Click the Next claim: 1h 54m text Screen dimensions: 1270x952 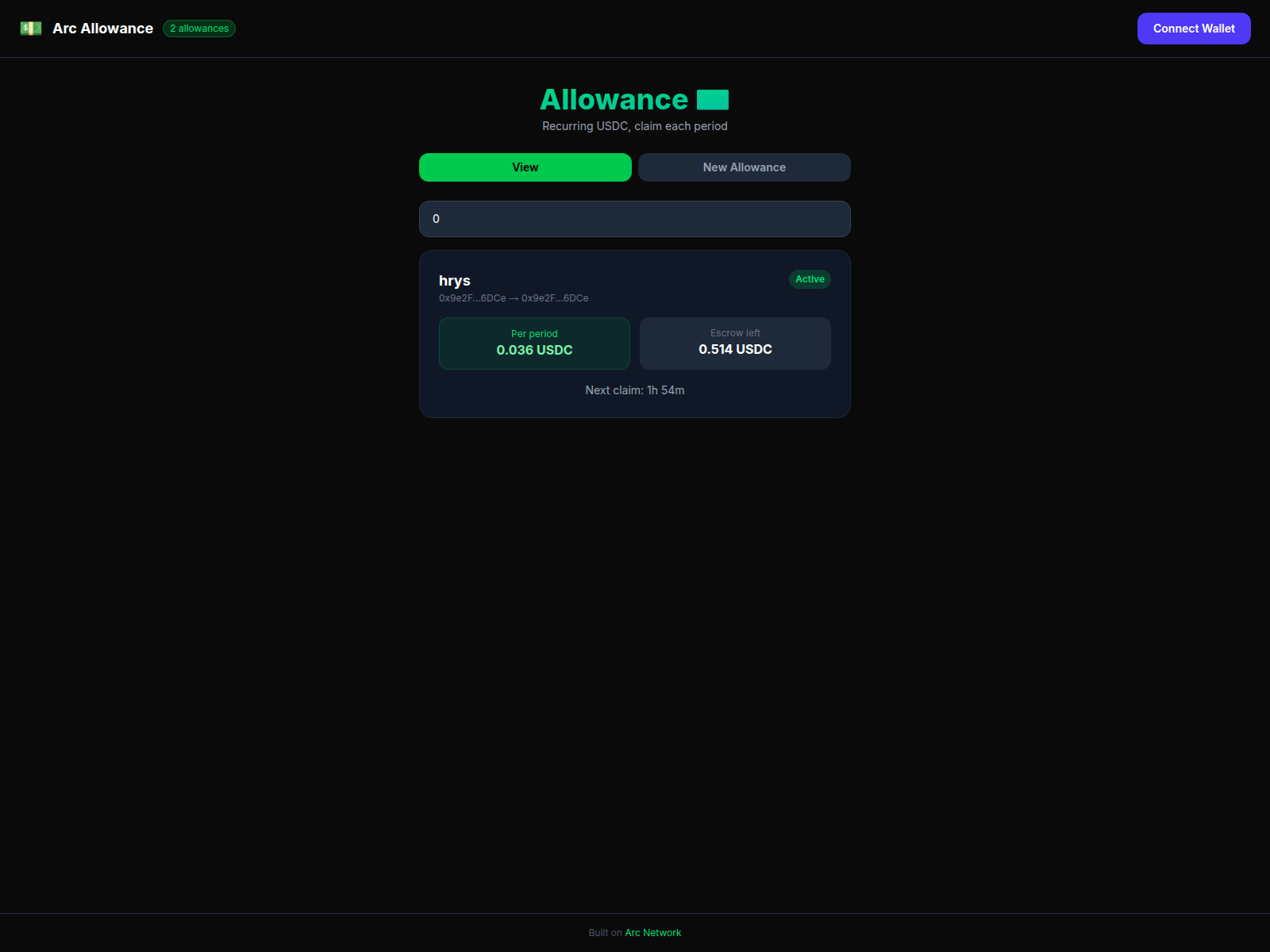(635, 390)
